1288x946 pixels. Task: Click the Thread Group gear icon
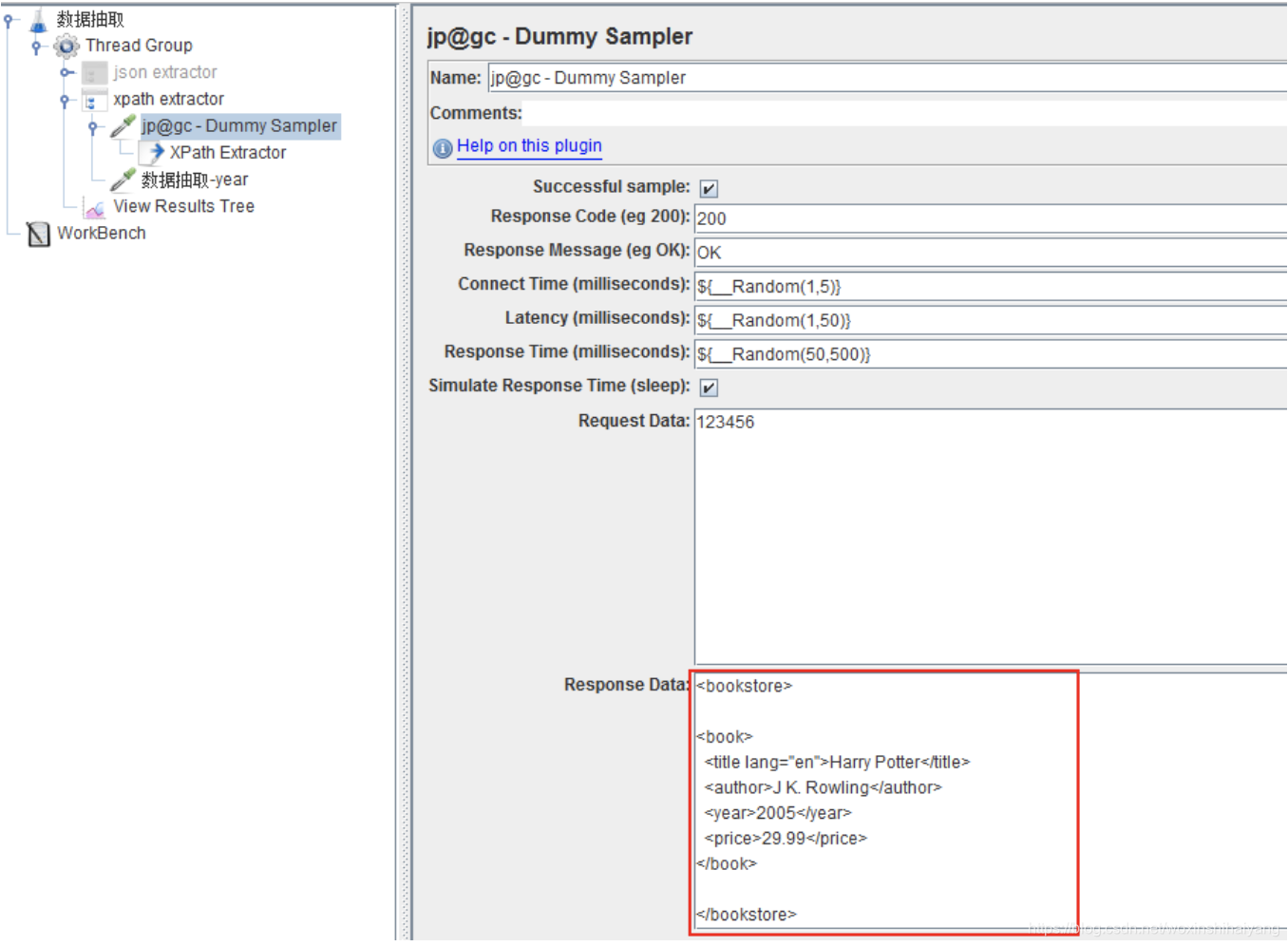pos(66,46)
